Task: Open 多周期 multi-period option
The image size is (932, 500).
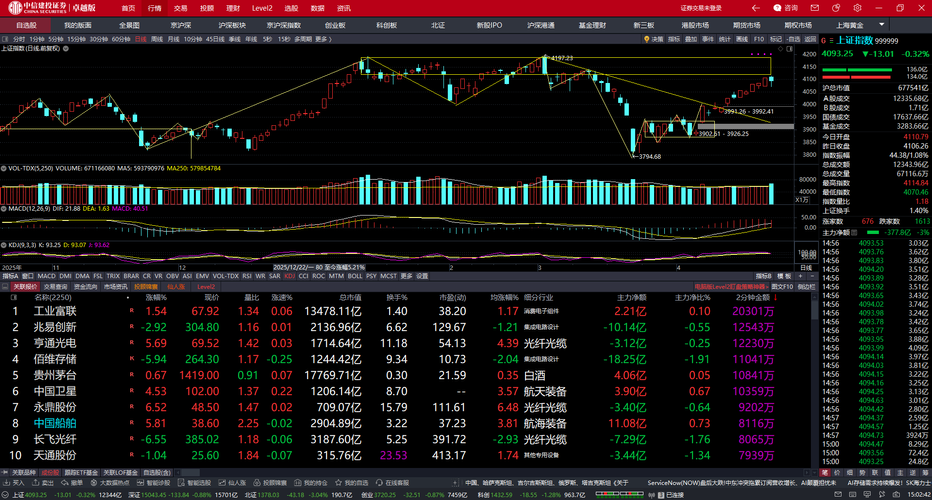Action: pyautogui.click(x=303, y=39)
